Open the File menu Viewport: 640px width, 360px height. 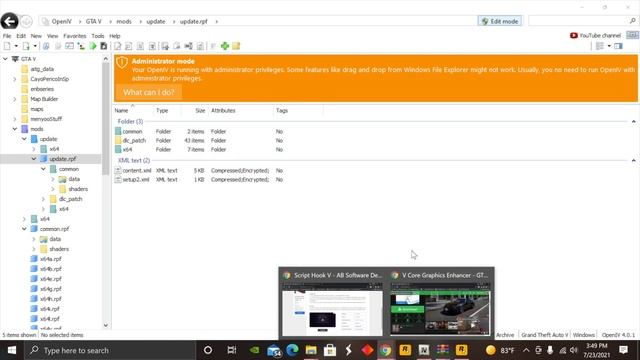(x=7, y=36)
